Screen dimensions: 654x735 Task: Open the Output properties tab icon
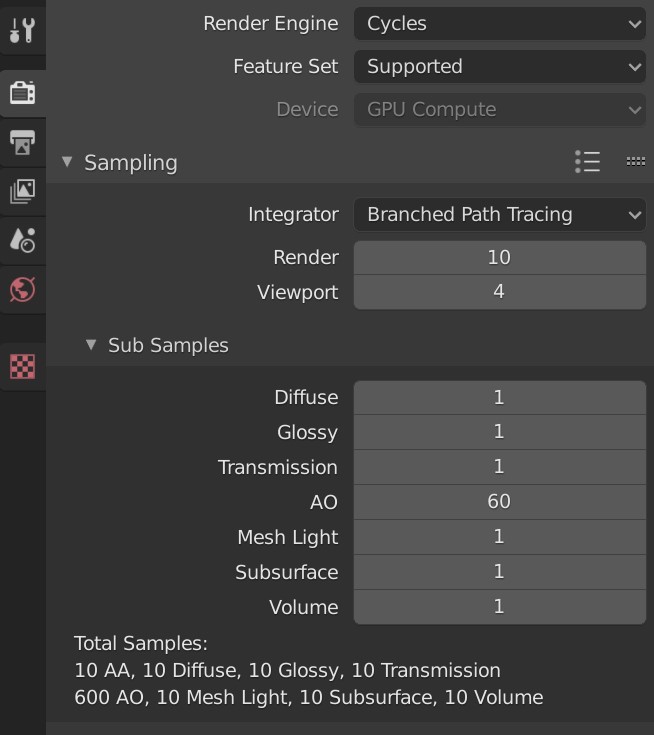(x=22, y=142)
